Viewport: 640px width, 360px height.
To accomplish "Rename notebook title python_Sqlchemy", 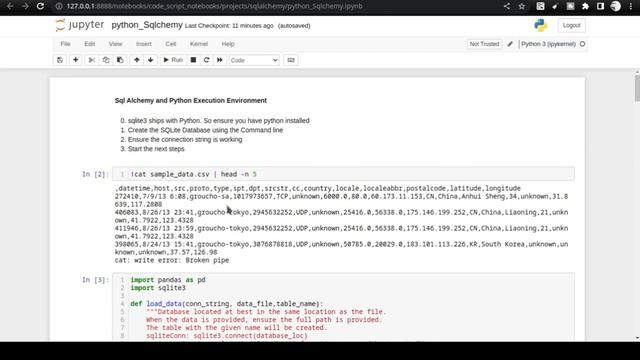I will [x=147, y=25].
